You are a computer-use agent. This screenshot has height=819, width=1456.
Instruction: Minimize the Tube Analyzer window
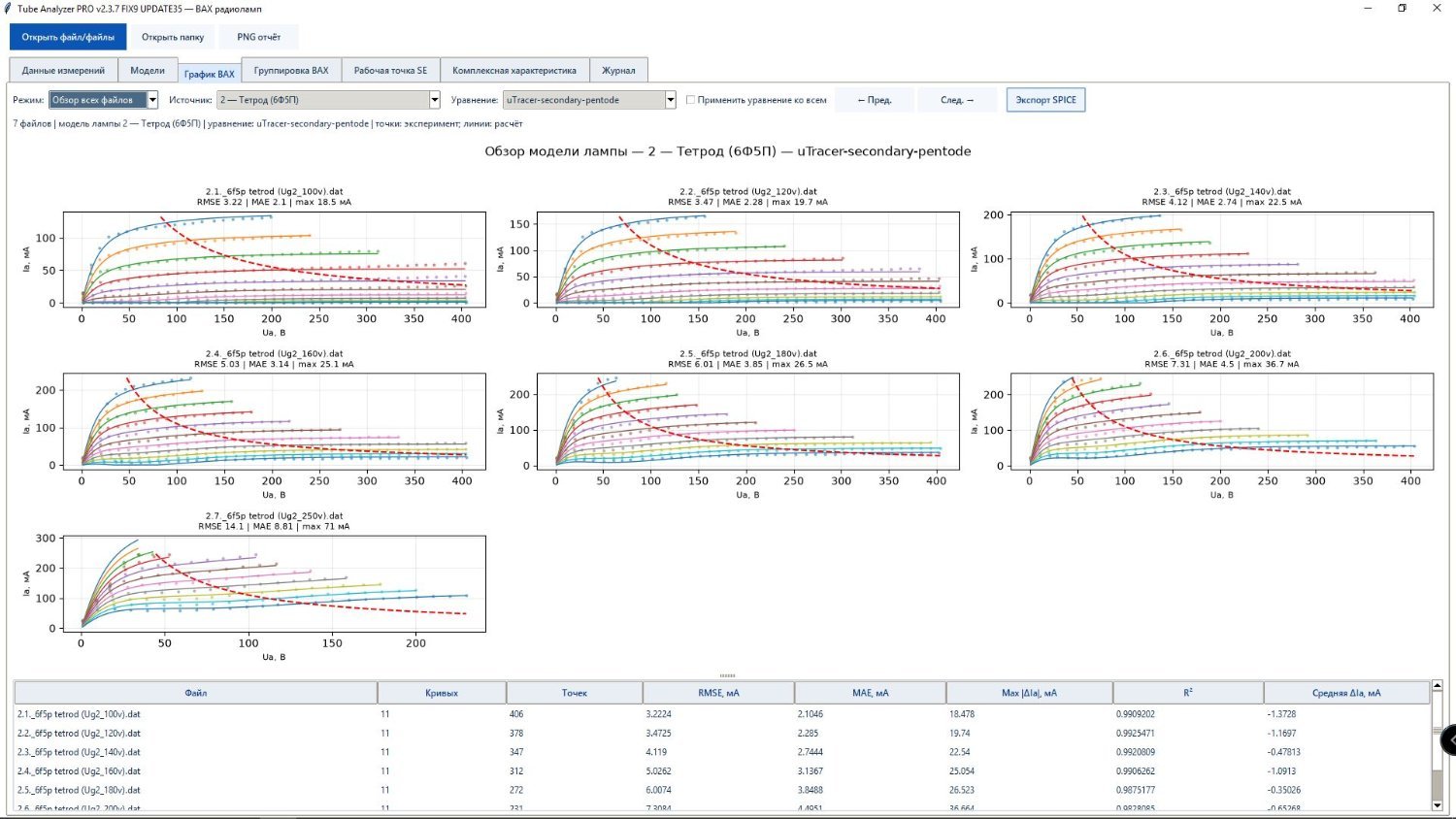click(1368, 8)
